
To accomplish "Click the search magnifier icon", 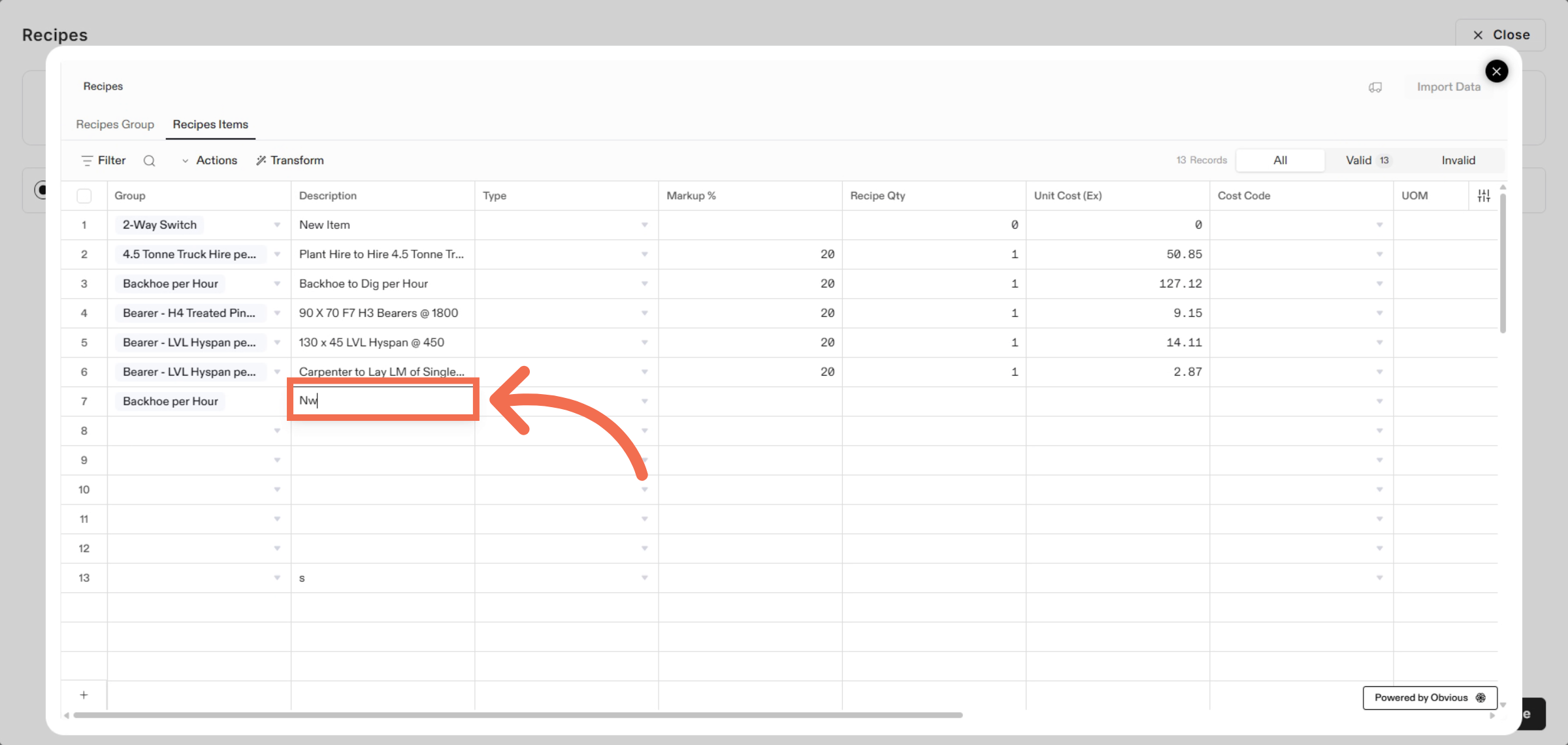I will 149,161.
